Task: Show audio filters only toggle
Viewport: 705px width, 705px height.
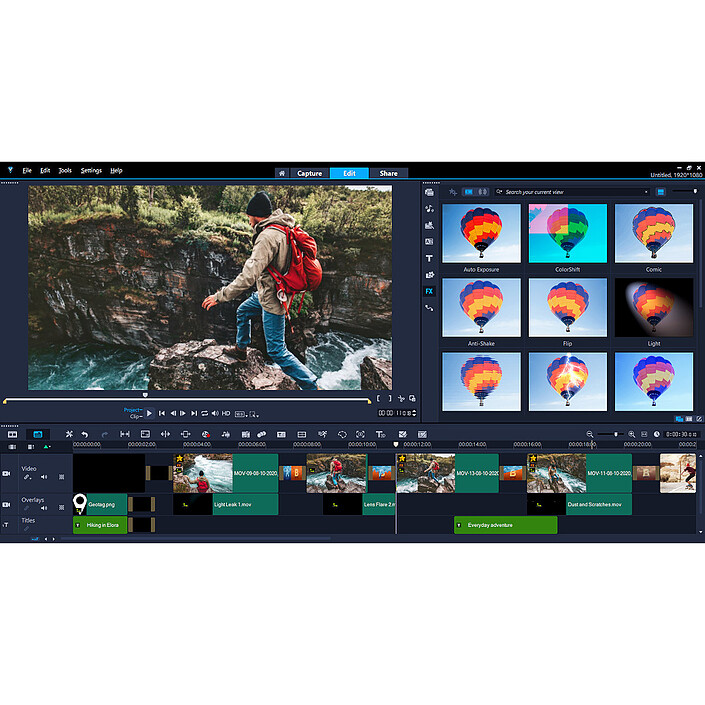Action: (482, 192)
